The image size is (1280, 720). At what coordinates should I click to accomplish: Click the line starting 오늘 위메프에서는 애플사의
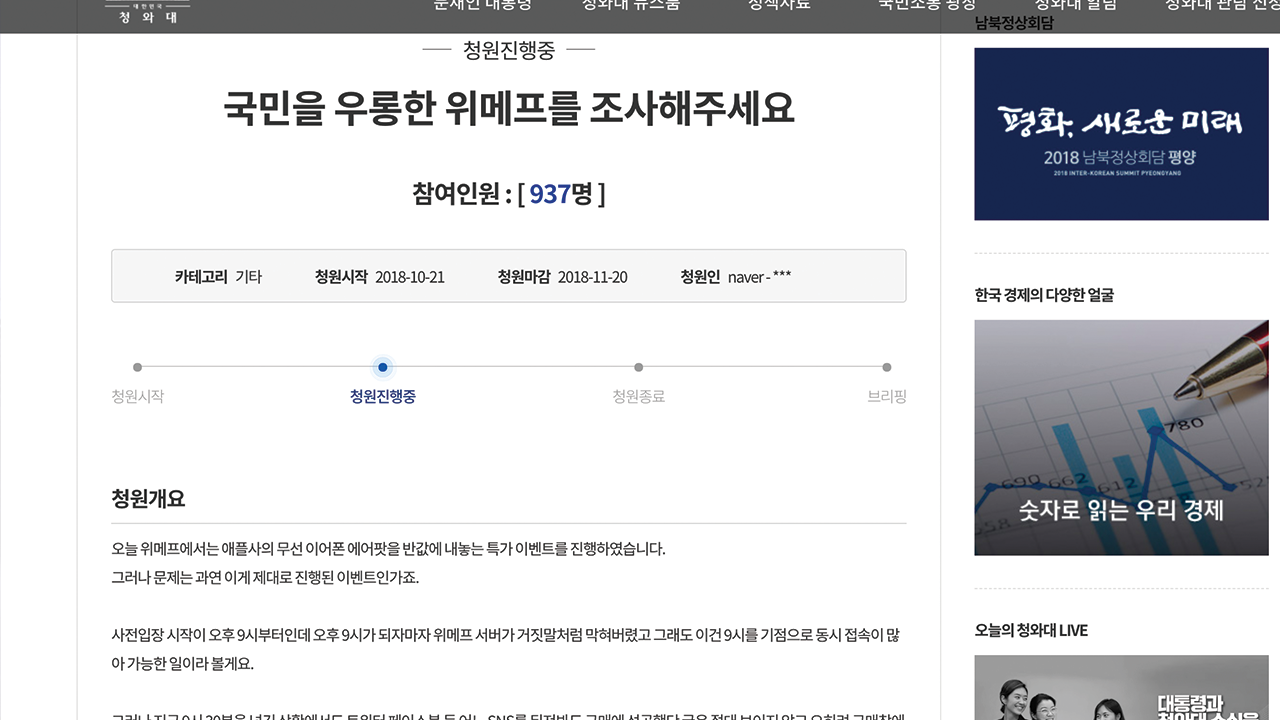coord(388,549)
